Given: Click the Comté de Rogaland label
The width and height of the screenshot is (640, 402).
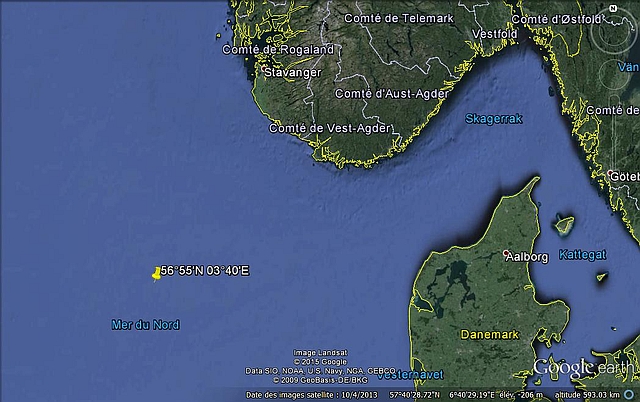Looking at the screenshot, I should [x=278, y=50].
